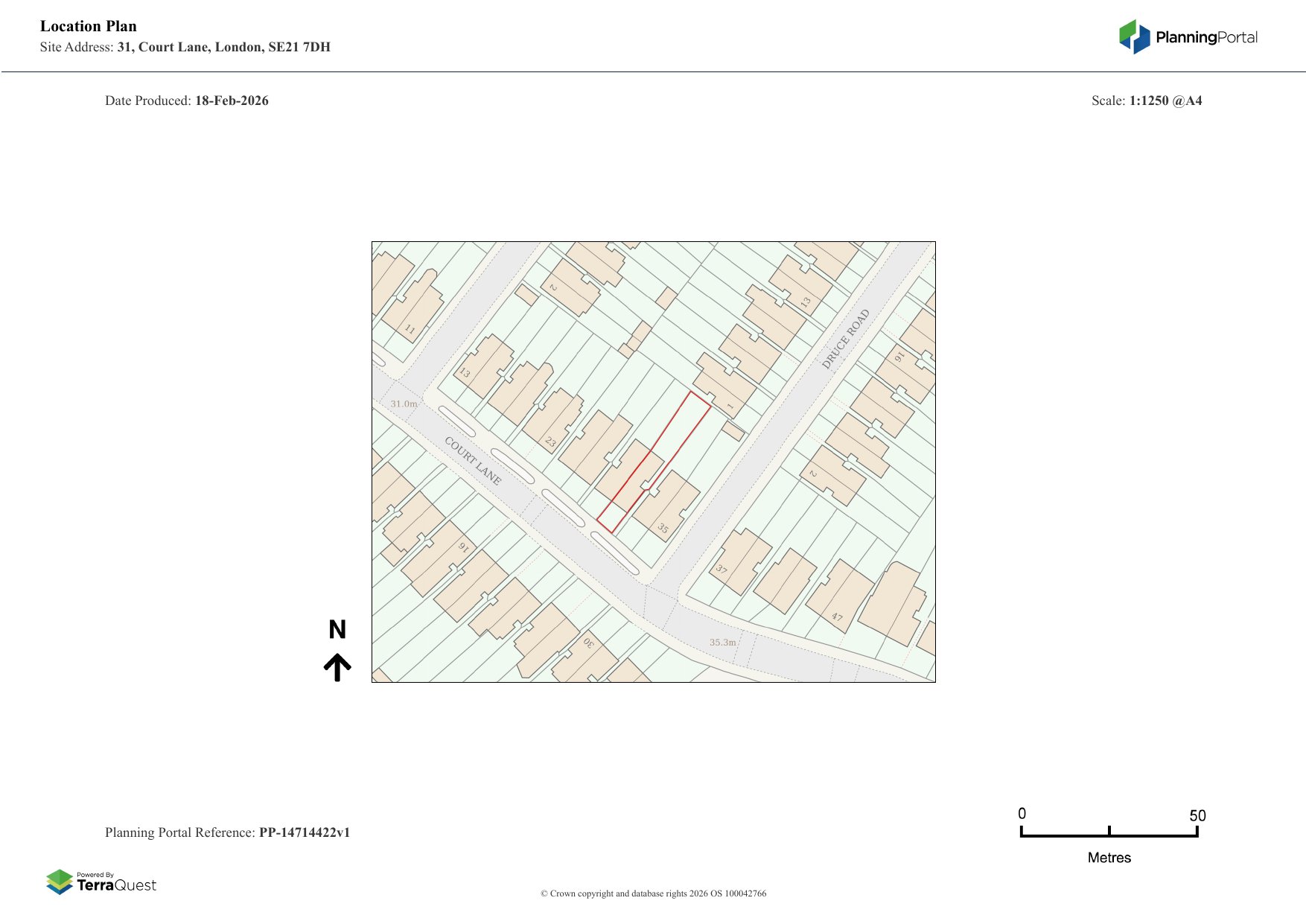Screen dimensions: 1306x924
Task: Click the Location Plan title
Action: tap(89, 26)
